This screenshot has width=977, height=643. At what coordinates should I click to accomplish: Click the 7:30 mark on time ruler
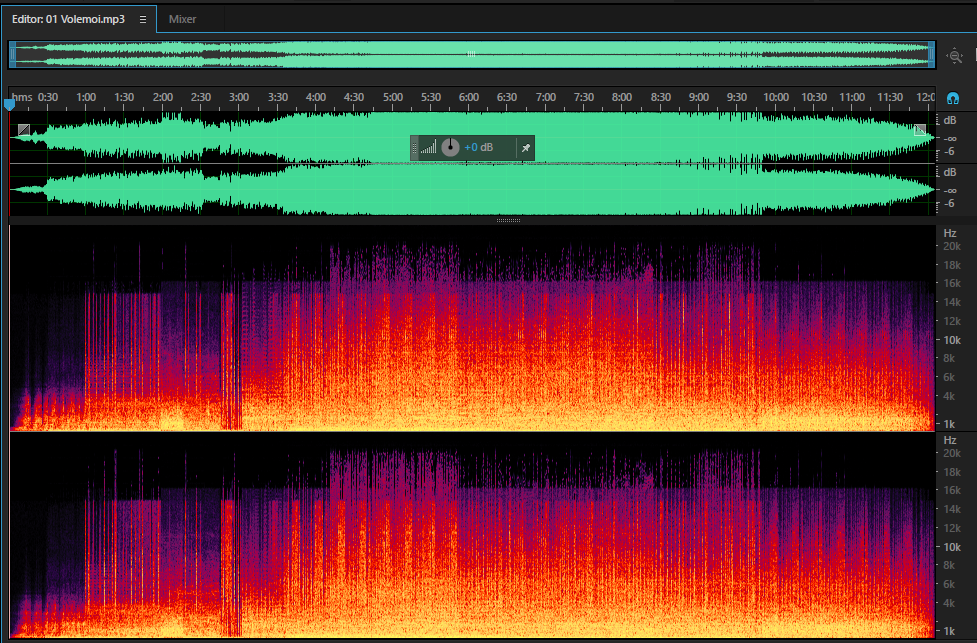584,97
